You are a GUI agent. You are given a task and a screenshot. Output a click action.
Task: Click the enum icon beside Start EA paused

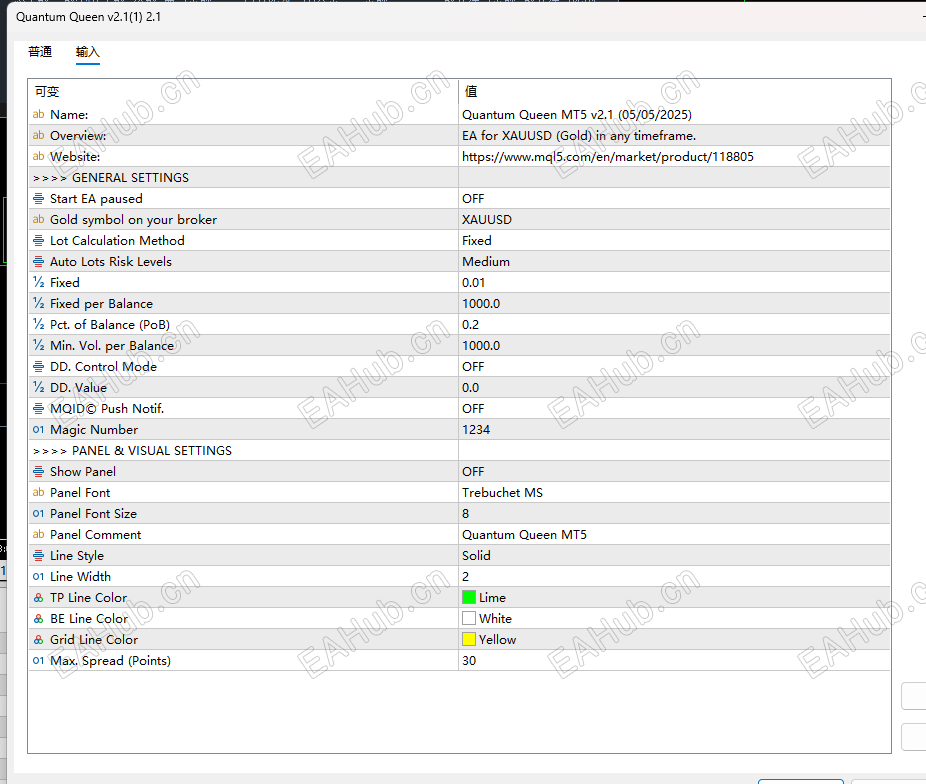point(38,198)
